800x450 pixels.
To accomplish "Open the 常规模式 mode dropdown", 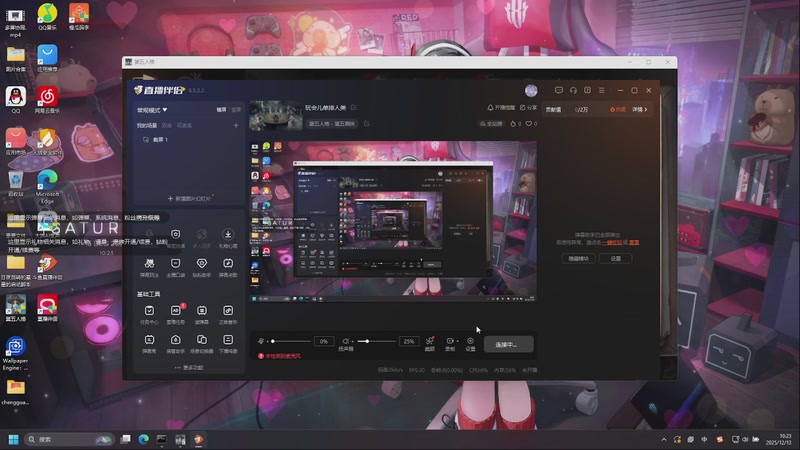I will [152, 110].
